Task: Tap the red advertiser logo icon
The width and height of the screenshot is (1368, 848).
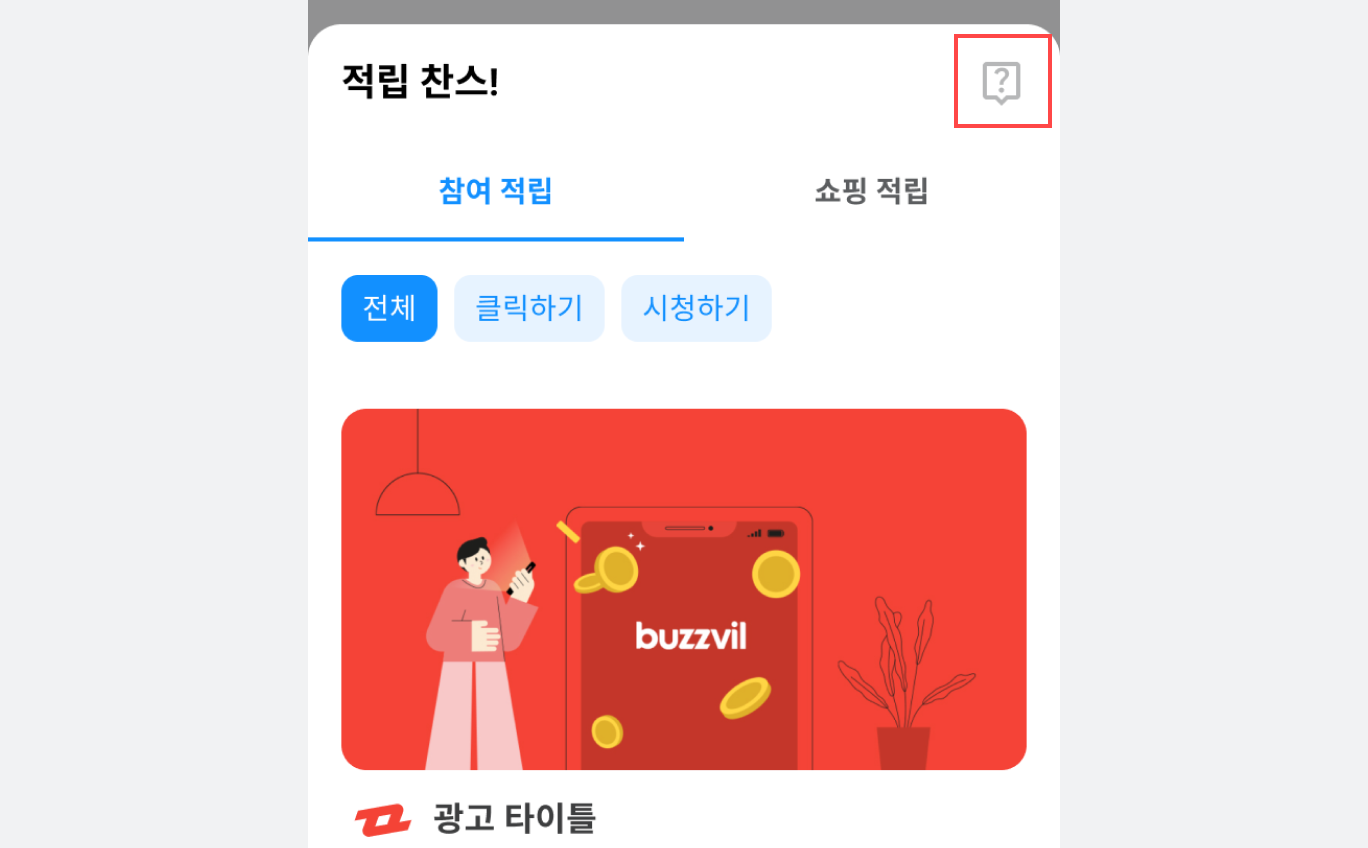Action: click(x=383, y=820)
